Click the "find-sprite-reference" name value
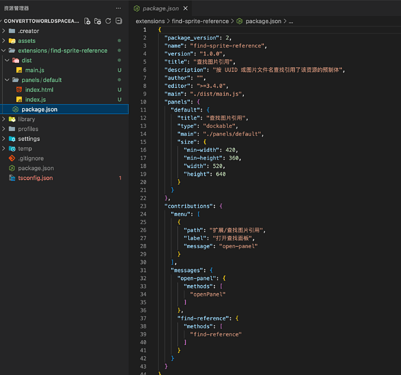 pyautogui.click(x=227, y=46)
